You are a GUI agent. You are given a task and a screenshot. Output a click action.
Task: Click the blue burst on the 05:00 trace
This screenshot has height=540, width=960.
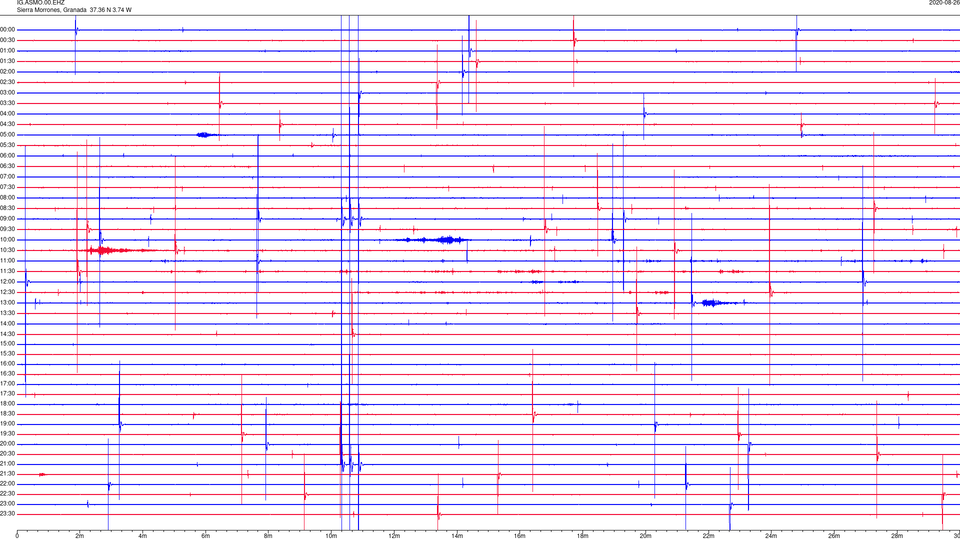206,135
